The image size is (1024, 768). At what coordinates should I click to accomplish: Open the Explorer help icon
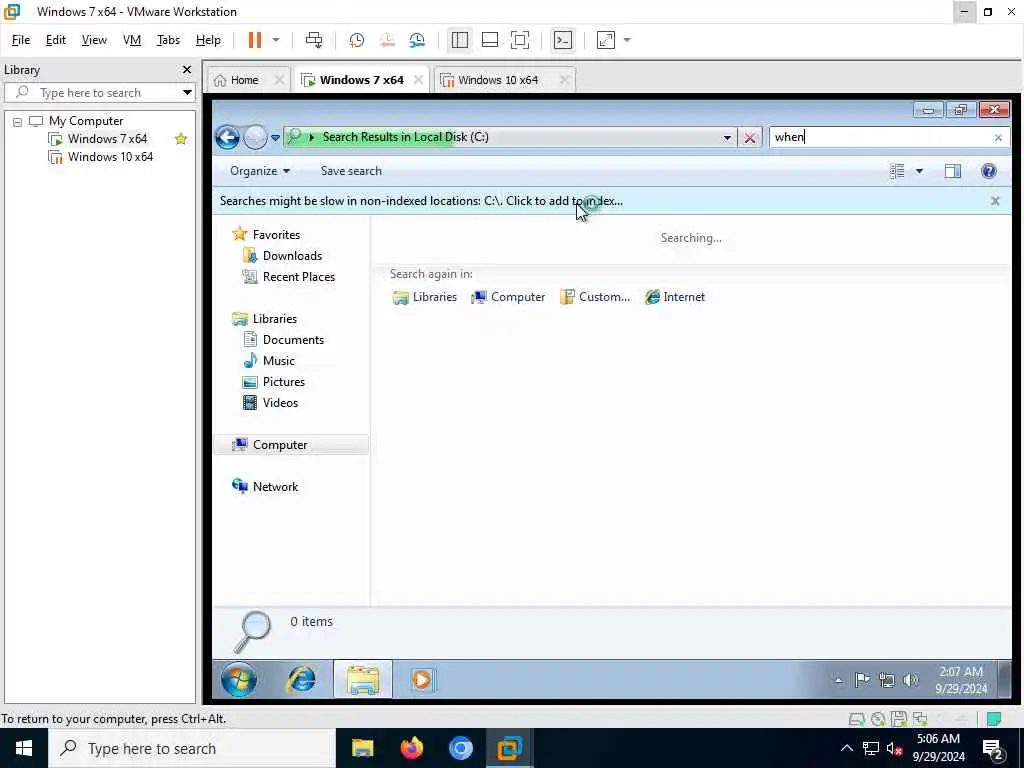(x=989, y=171)
